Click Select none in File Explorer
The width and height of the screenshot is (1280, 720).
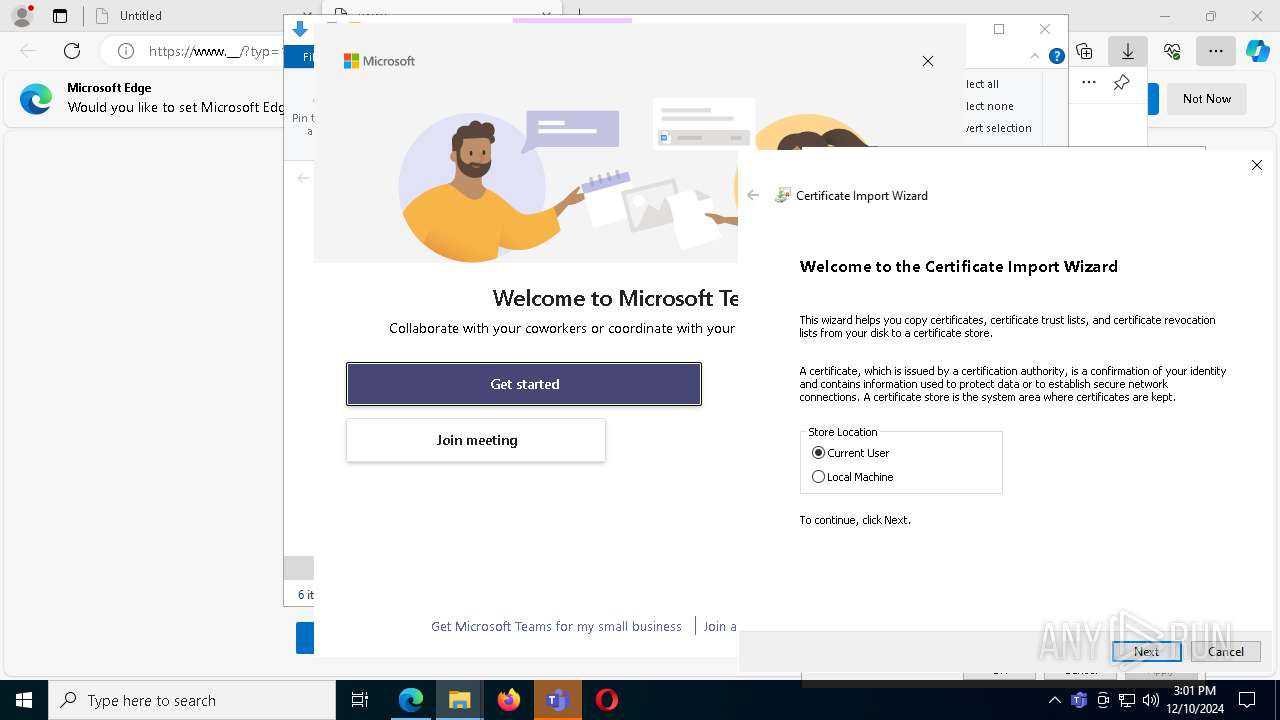point(990,106)
